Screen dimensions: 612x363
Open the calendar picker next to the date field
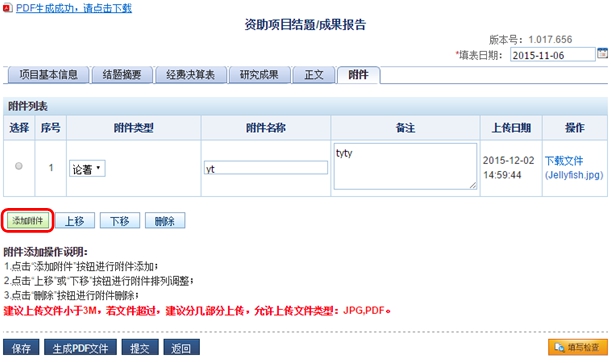(x=603, y=53)
